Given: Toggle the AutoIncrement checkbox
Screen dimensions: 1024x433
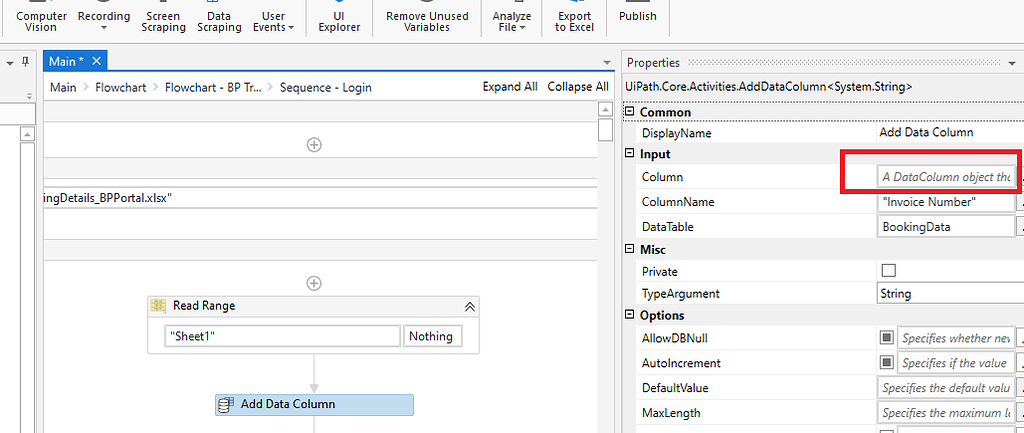Looking at the screenshot, I should coord(886,363).
